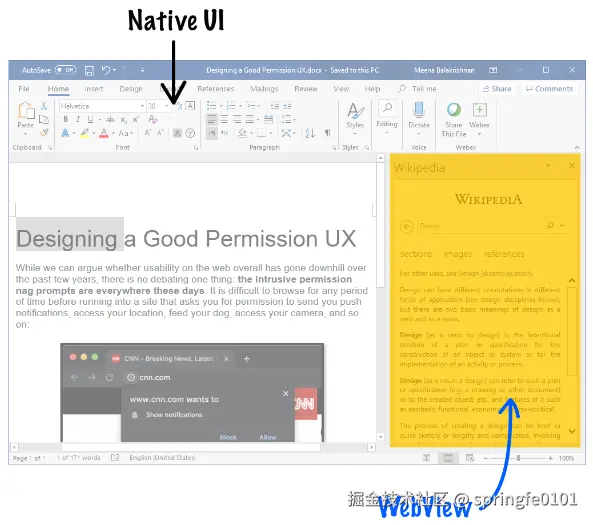Click the Wikipedia pane back arrow icon
593x525 pixels.
[x=407, y=227]
